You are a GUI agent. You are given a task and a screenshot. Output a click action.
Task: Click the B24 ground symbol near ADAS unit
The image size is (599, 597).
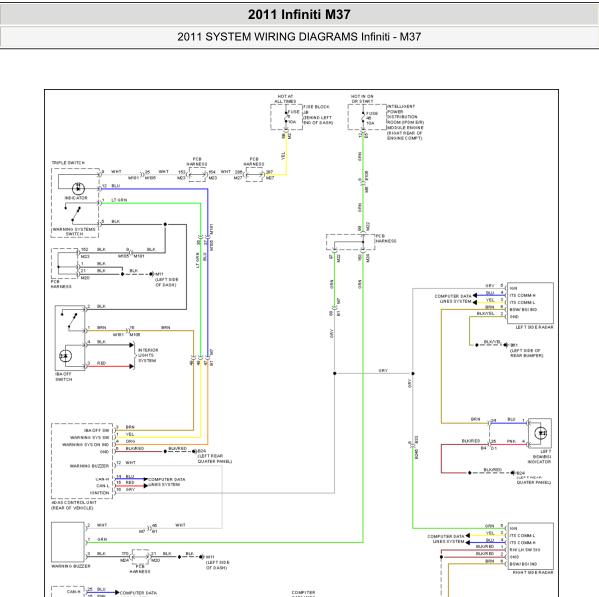click(194, 451)
